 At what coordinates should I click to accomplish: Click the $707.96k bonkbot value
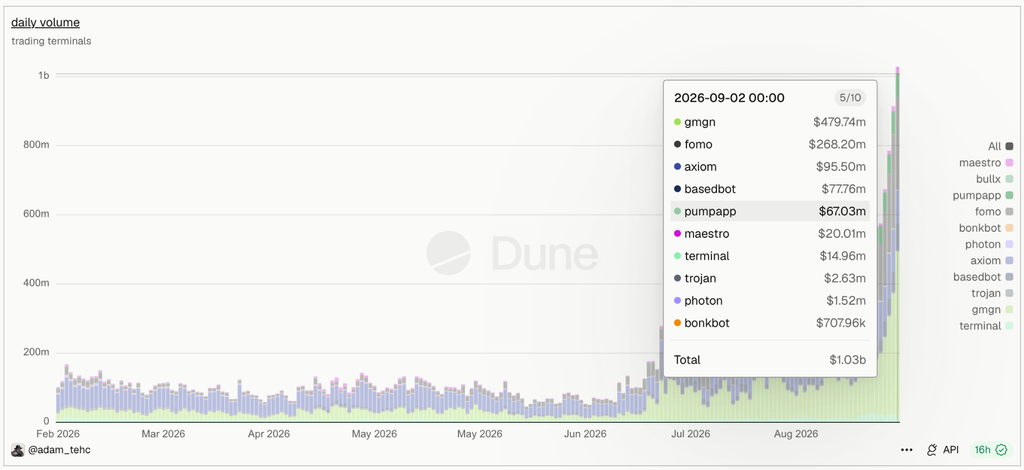coord(841,323)
